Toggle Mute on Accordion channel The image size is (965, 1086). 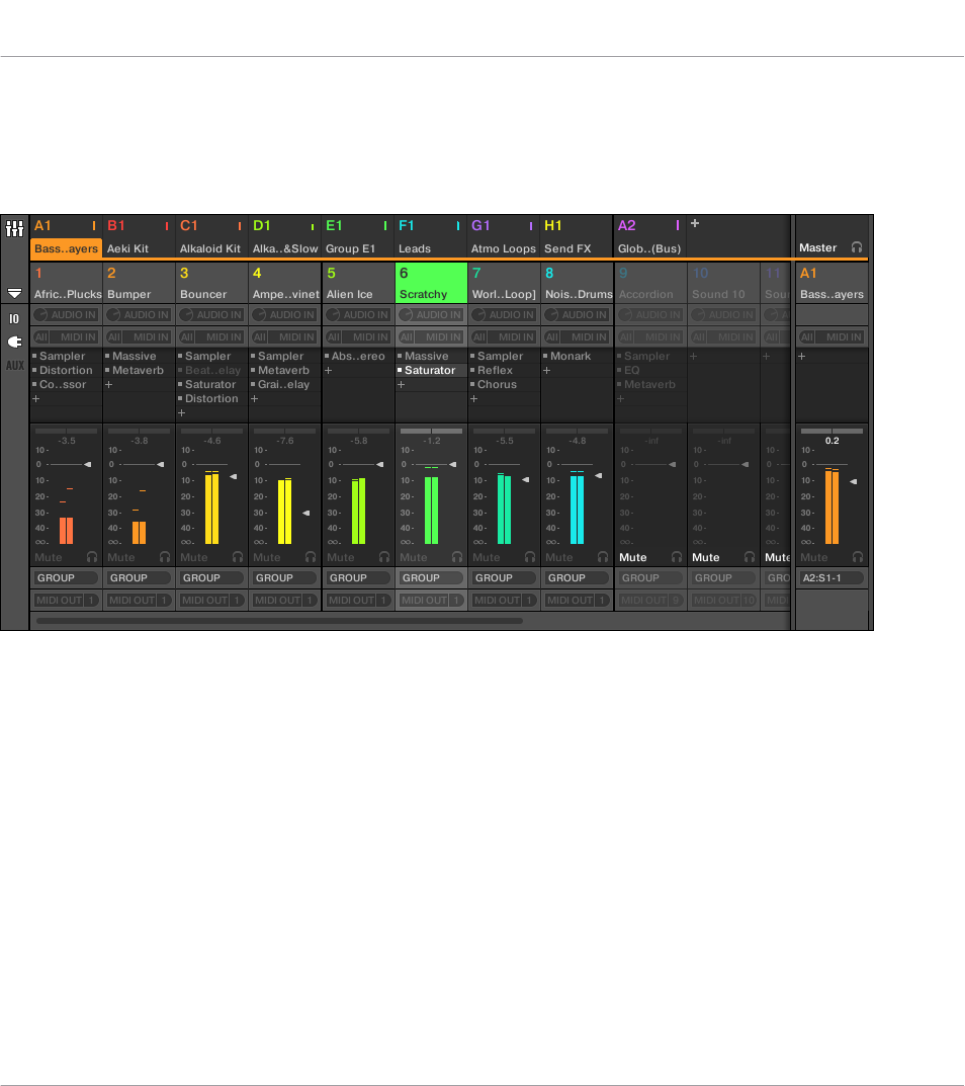632,558
